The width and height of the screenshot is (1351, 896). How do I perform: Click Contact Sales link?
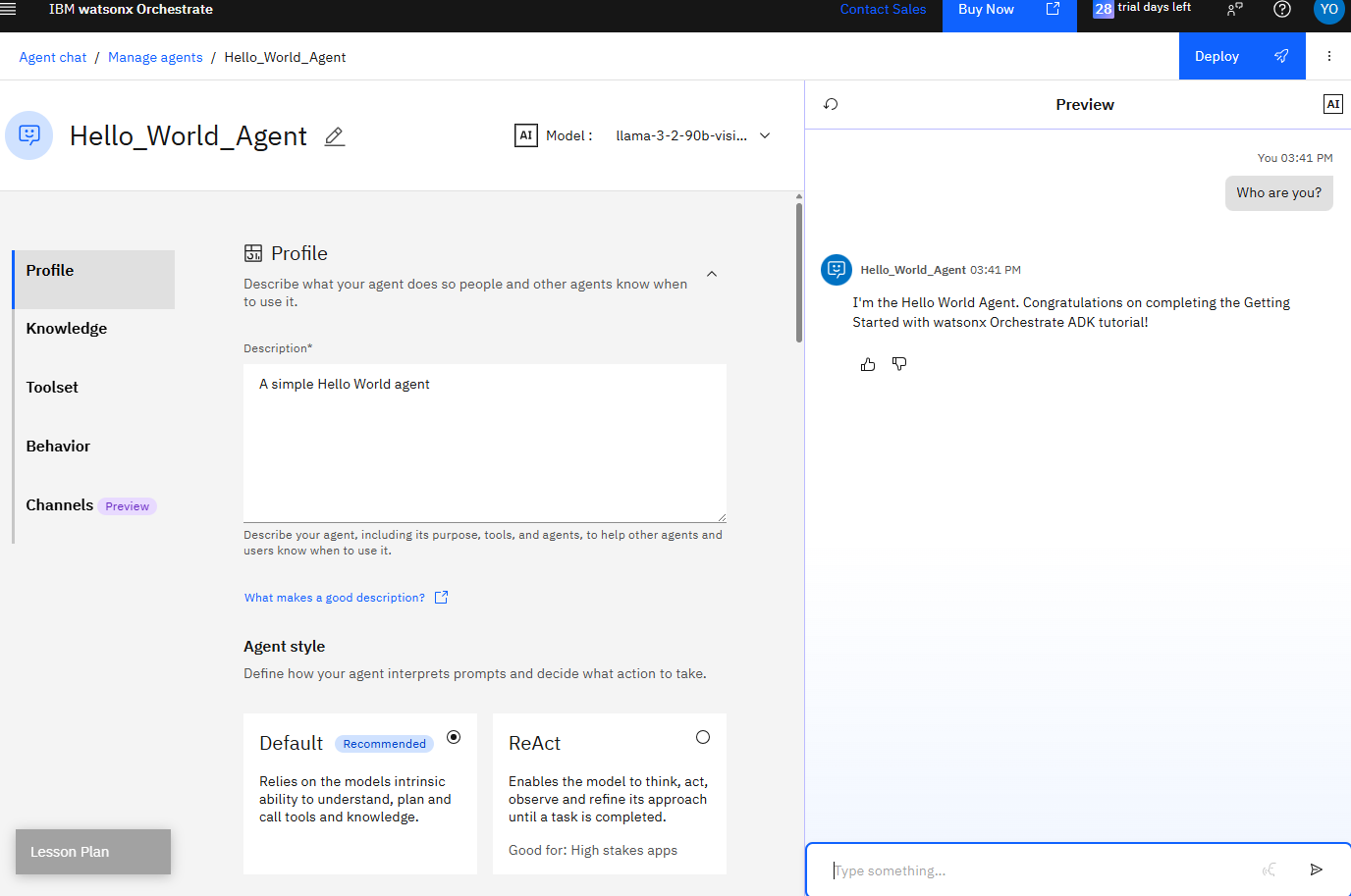[x=883, y=9]
